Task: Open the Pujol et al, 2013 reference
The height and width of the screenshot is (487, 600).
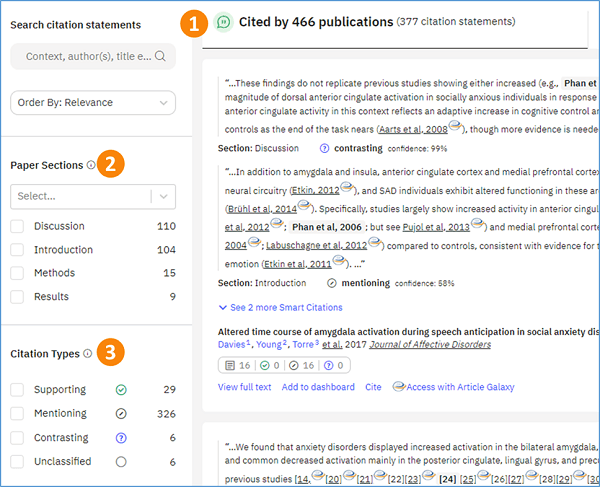Action: coord(436,227)
